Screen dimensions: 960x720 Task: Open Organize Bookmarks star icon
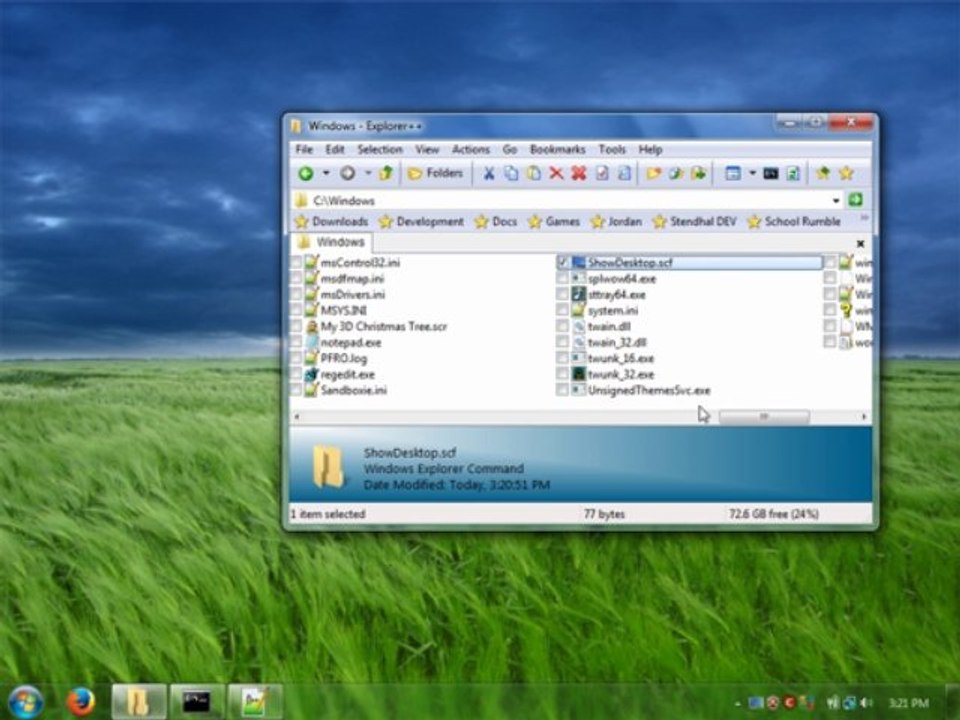846,173
